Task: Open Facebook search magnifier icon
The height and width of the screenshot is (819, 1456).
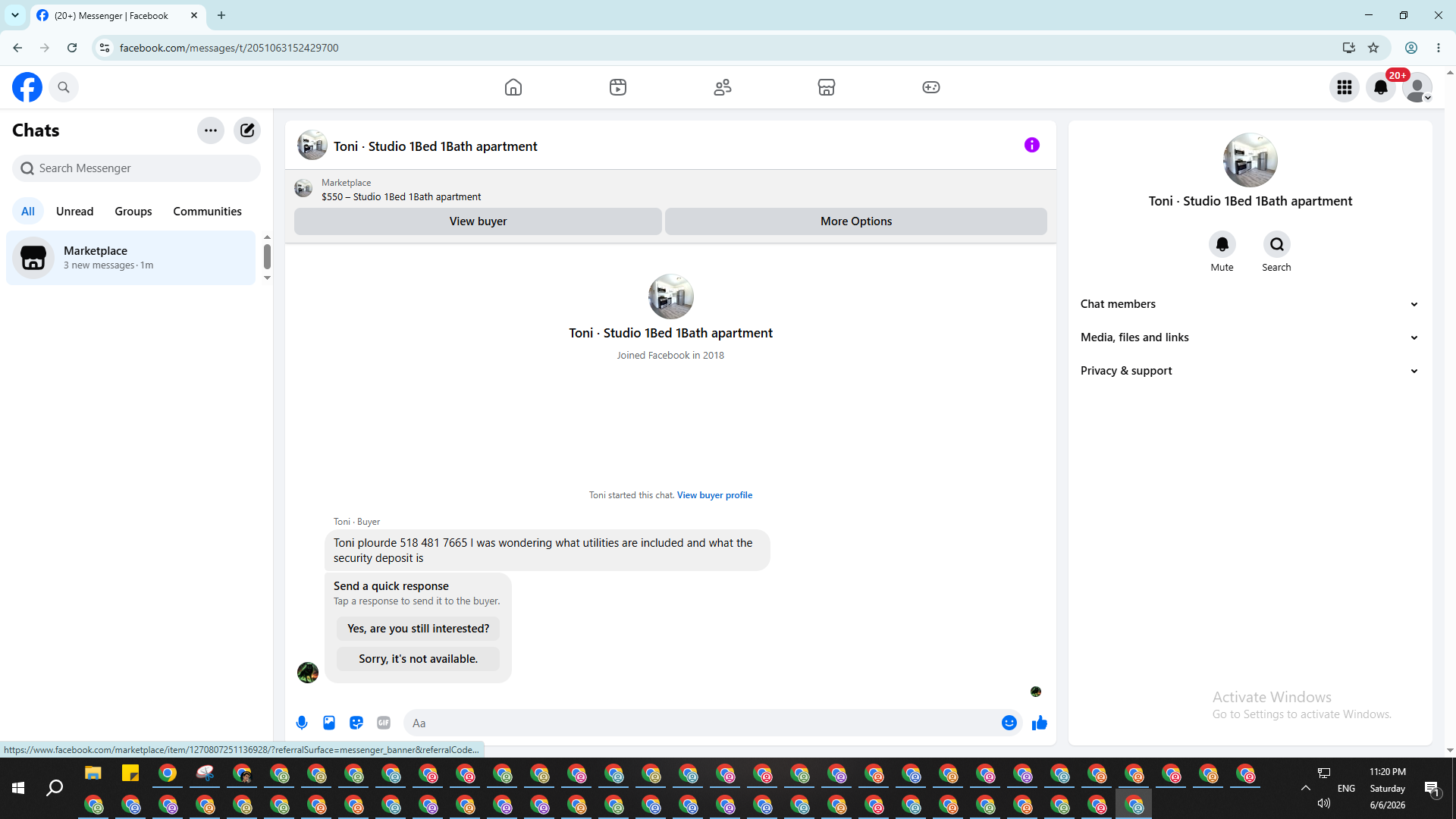Action: (x=64, y=87)
